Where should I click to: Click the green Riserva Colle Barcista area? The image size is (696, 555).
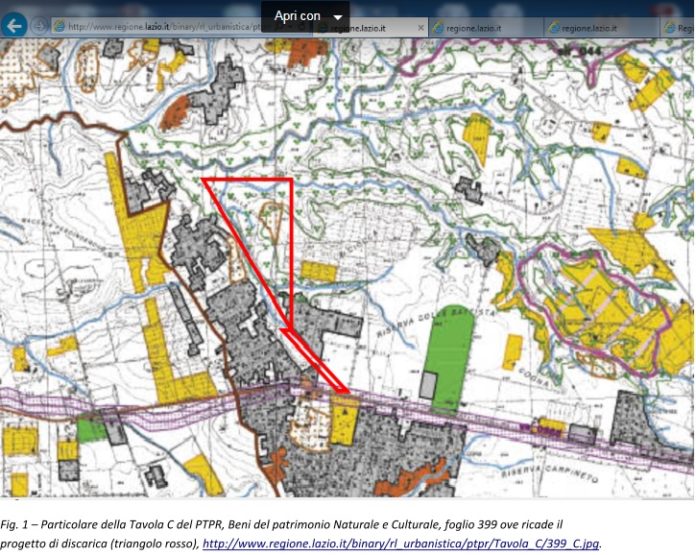point(447,340)
